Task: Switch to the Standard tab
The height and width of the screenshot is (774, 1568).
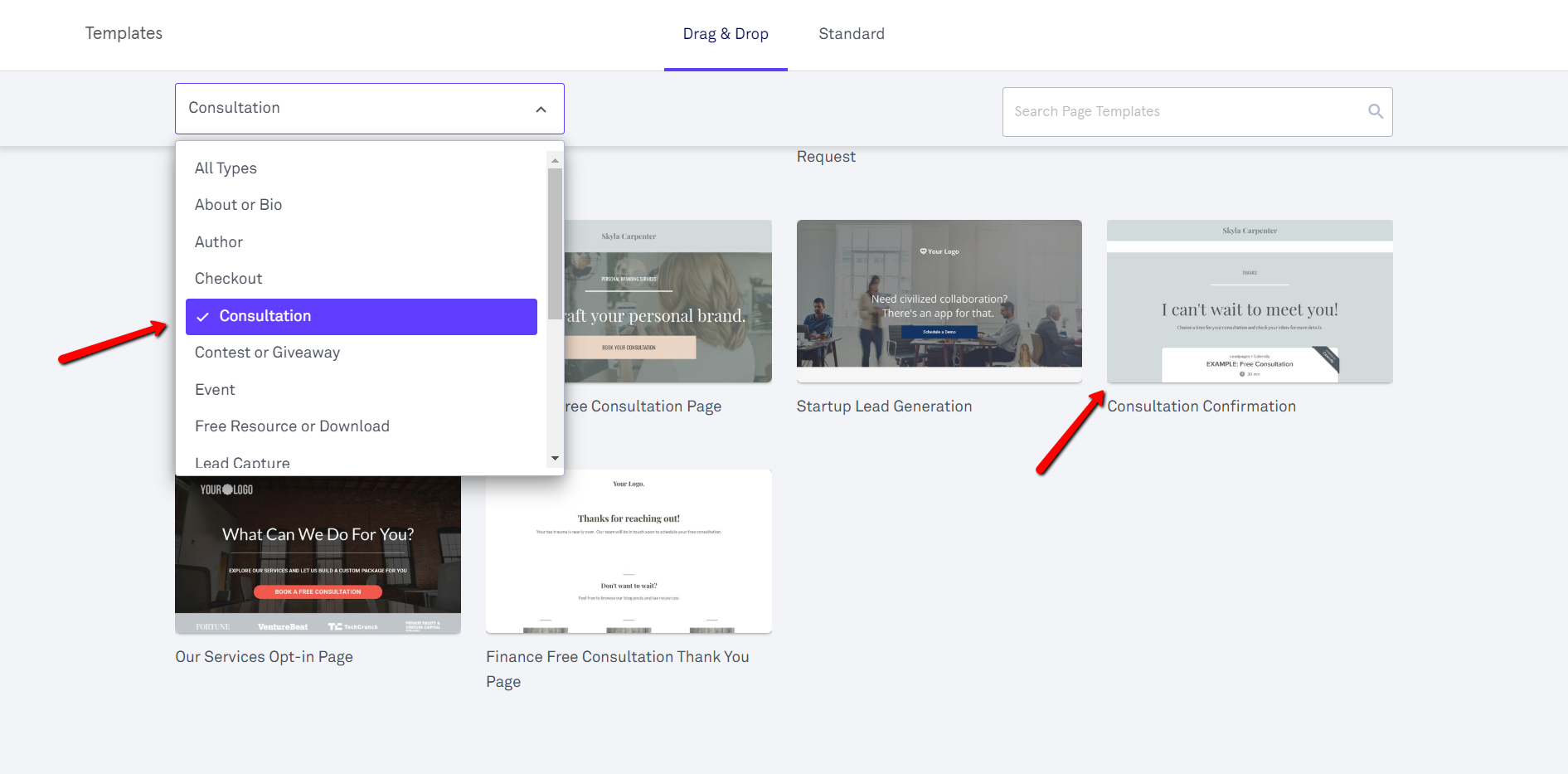Action: [851, 34]
